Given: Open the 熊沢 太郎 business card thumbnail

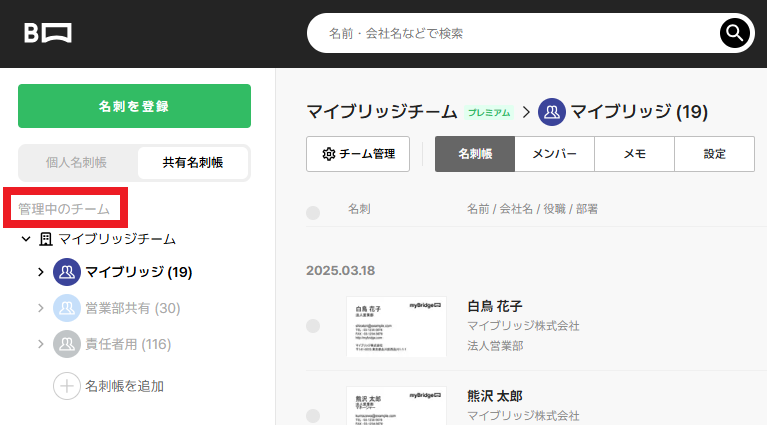Looking at the screenshot, I should coord(396,405).
